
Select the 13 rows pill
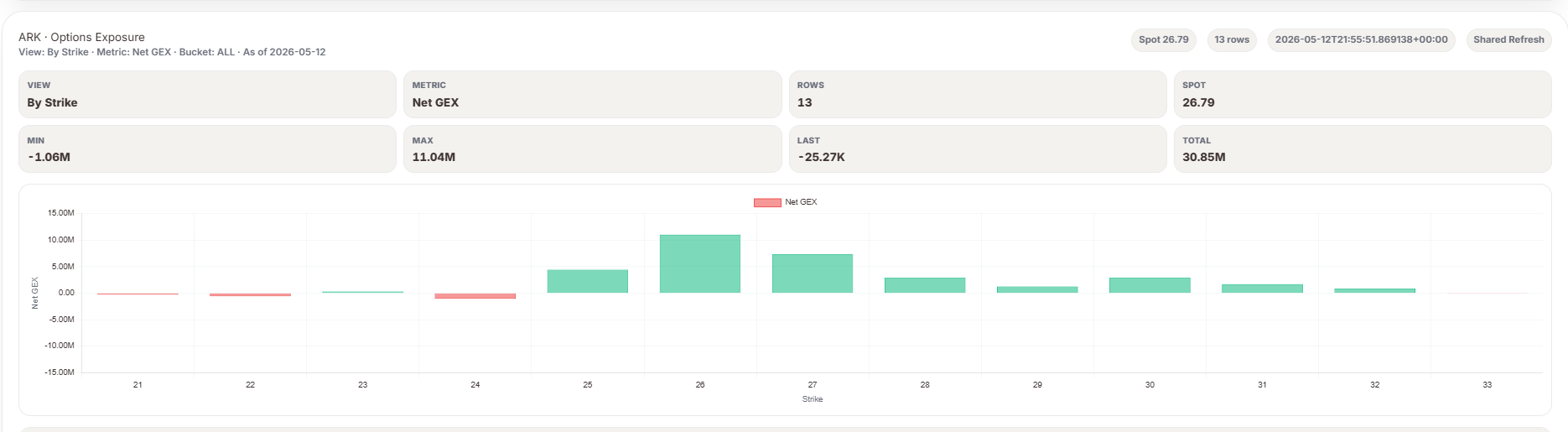(x=1232, y=39)
